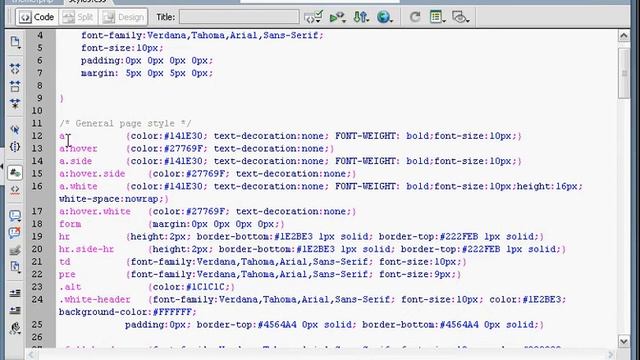This screenshot has width=640, height=360.
Task: Open the Validate Markup menu
Action: coord(338,17)
